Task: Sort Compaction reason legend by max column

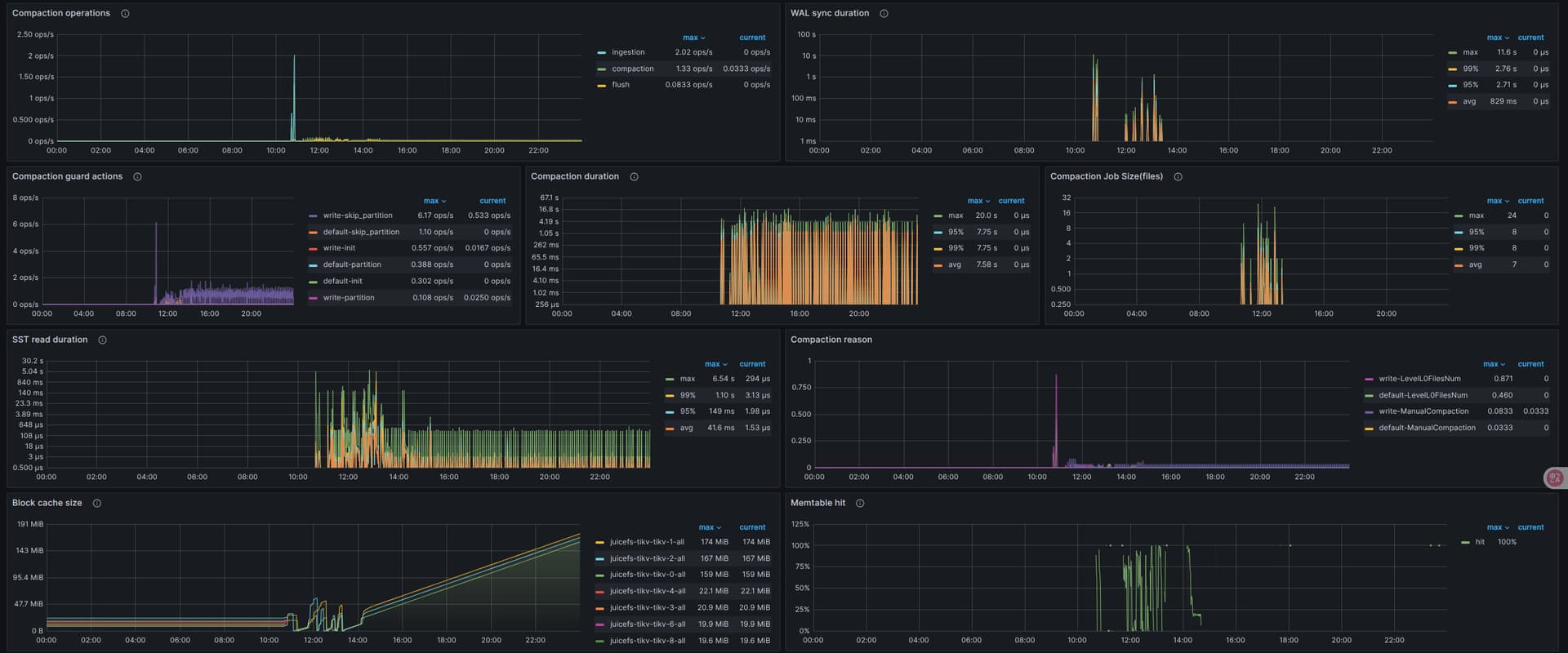Action: (1493, 364)
